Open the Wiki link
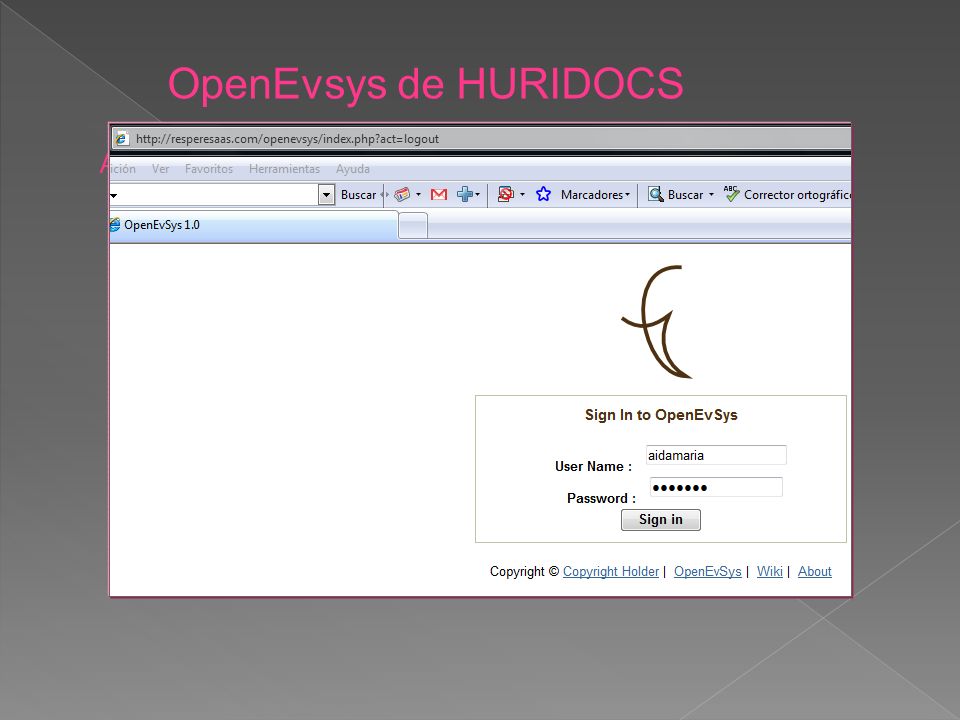The width and height of the screenshot is (960, 720). pyautogui.click(x=770, y=571)
